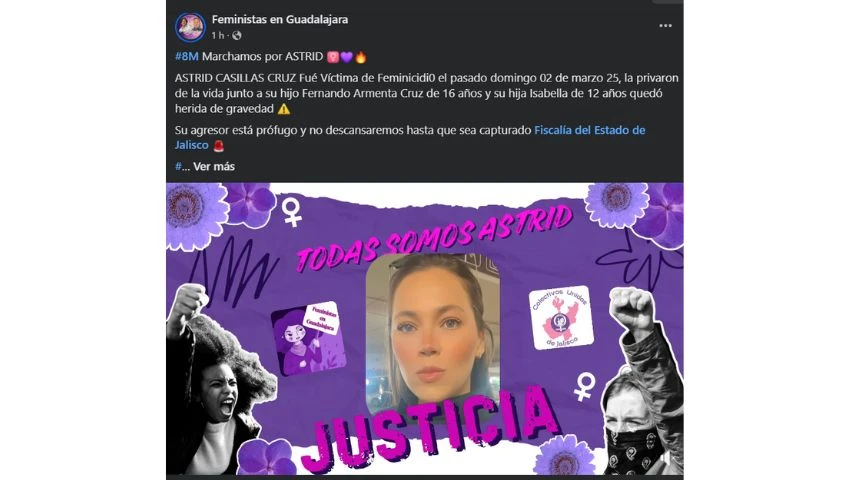Click the JUSTICIA headline text on the poster
Viewport: 850px width, 480px height.
point(428,428)
